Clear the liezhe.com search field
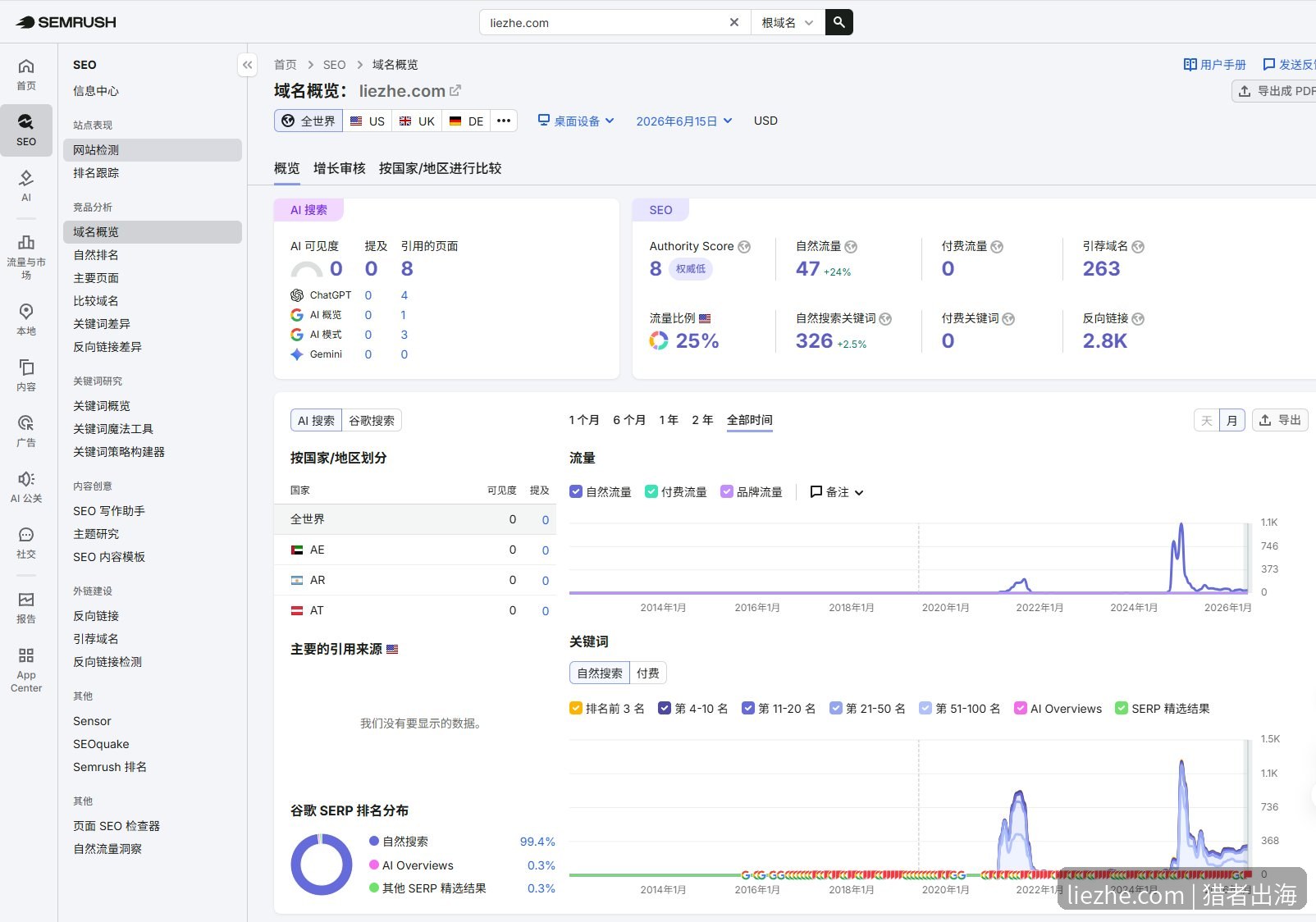 click(734, 22)
